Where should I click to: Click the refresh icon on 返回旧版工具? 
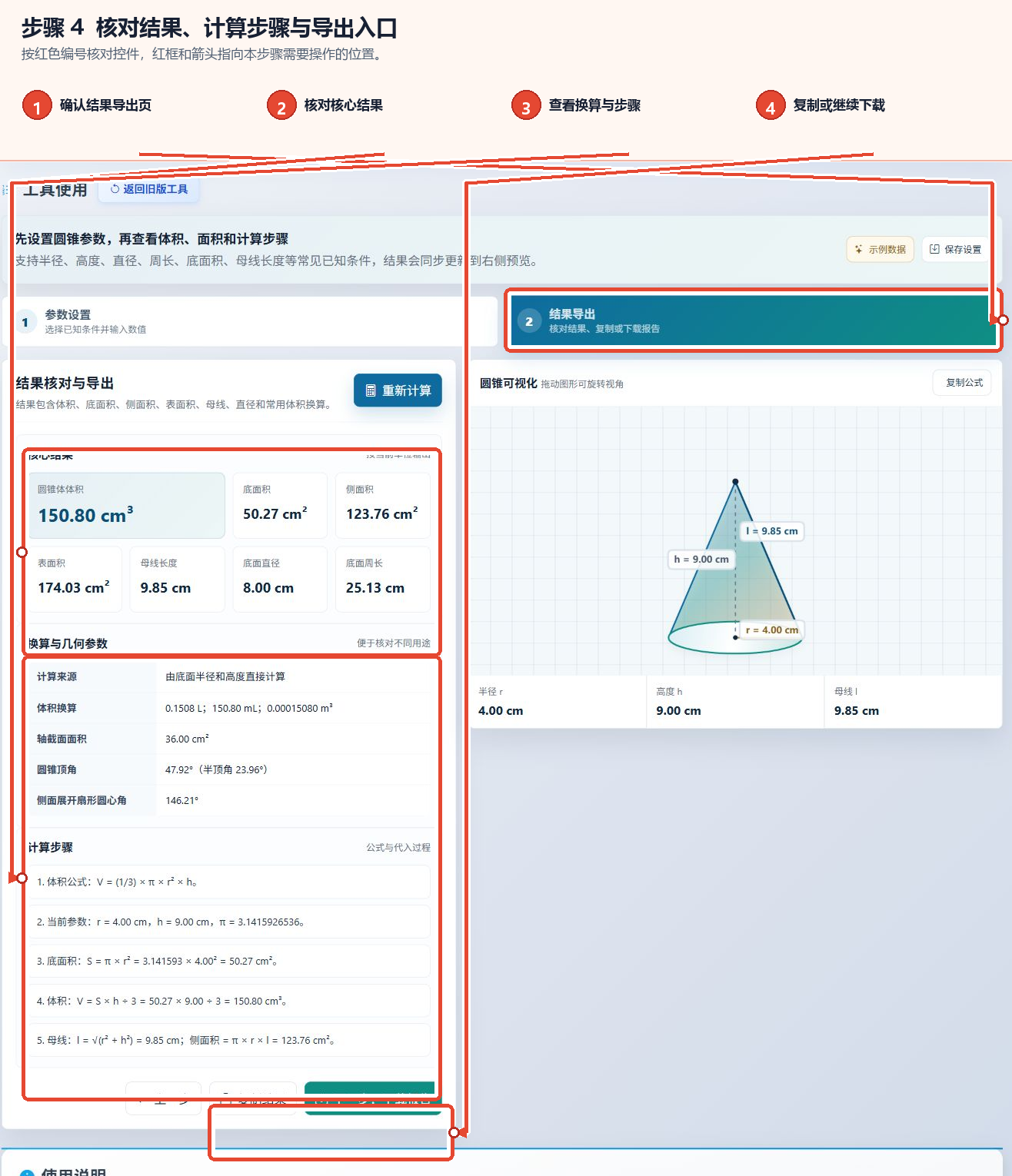[115, 189]
